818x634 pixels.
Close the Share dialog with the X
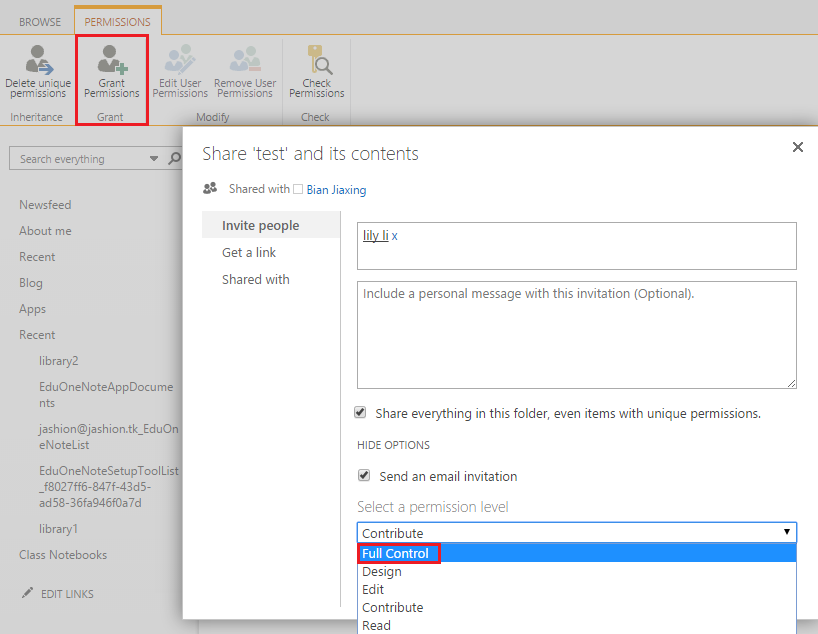click(x=797, y=147)
